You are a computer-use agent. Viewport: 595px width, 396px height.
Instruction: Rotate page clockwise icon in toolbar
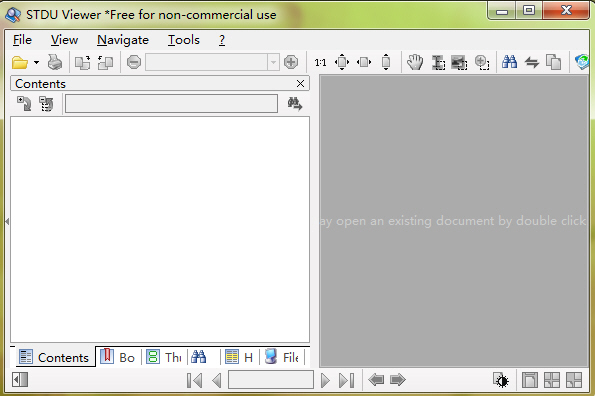(x=82, y=63)
